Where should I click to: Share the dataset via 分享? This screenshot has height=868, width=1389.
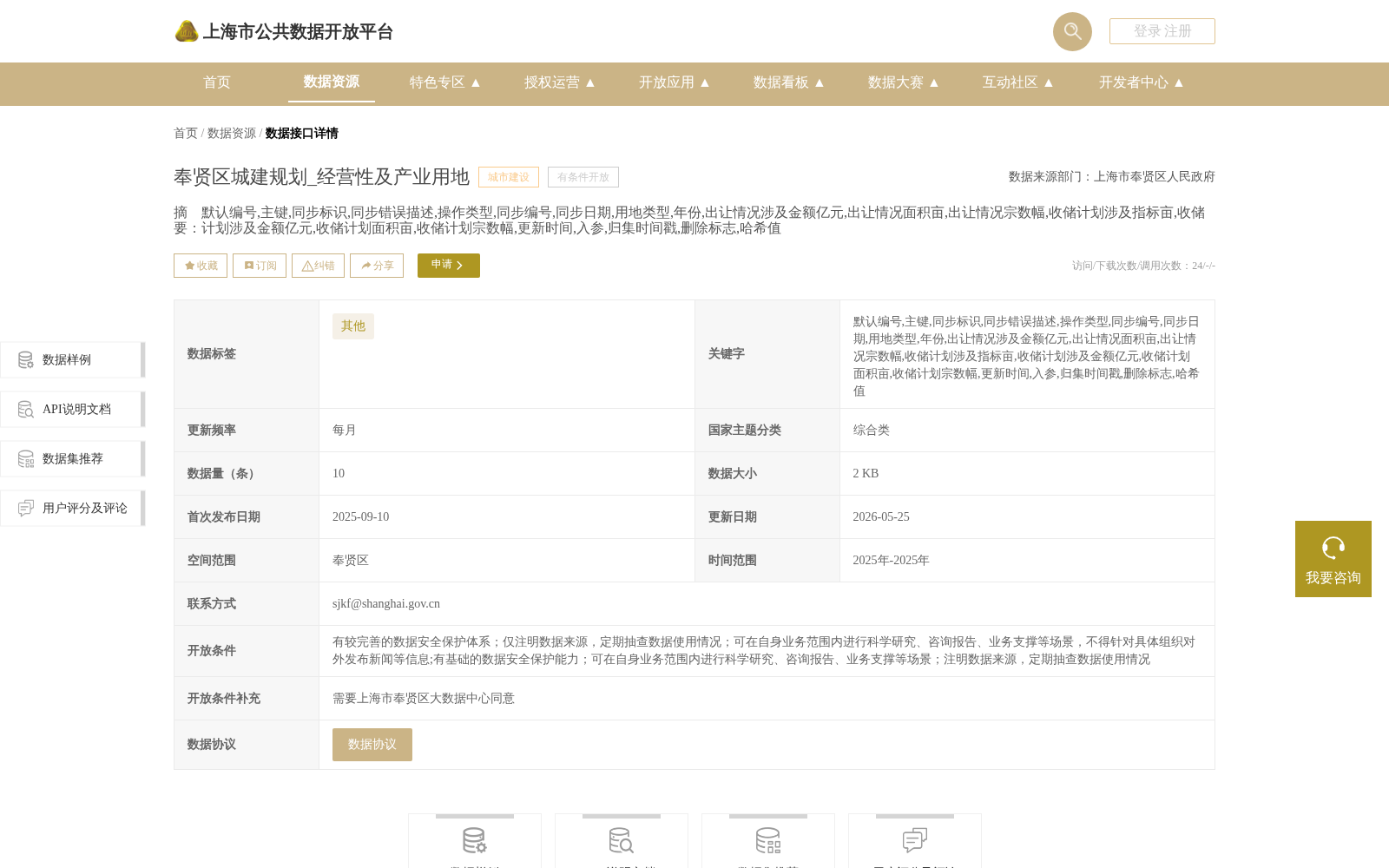(x=377, y=266)
